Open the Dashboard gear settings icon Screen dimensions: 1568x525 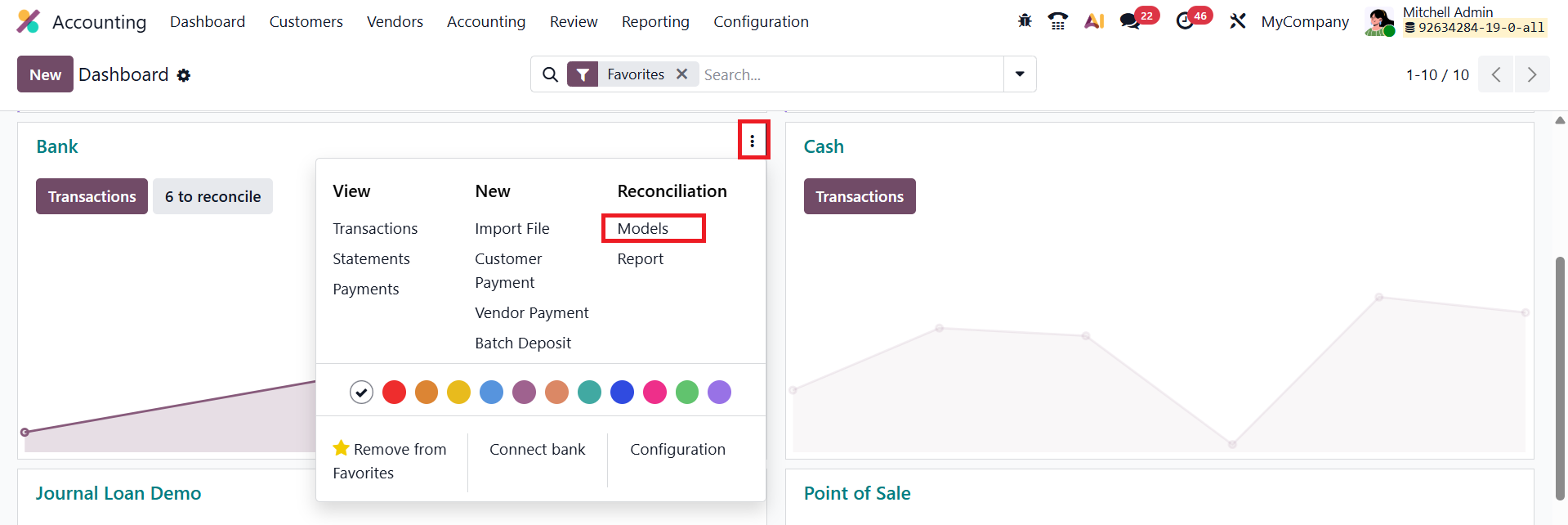(x=184, y=75)
